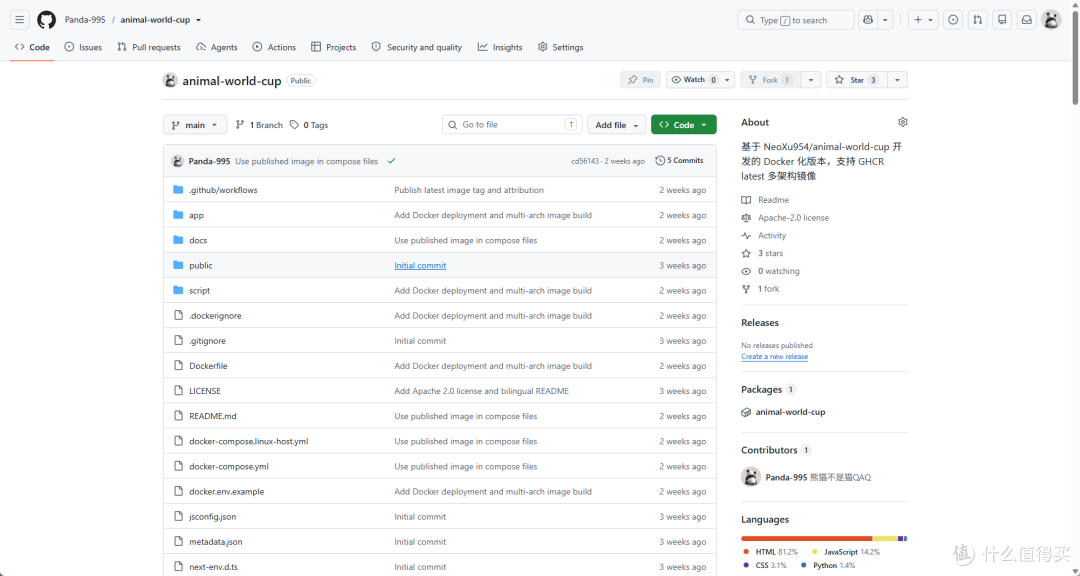
Task: Expand the Copilot dropdown arrow in header
Action: [885, 20]
